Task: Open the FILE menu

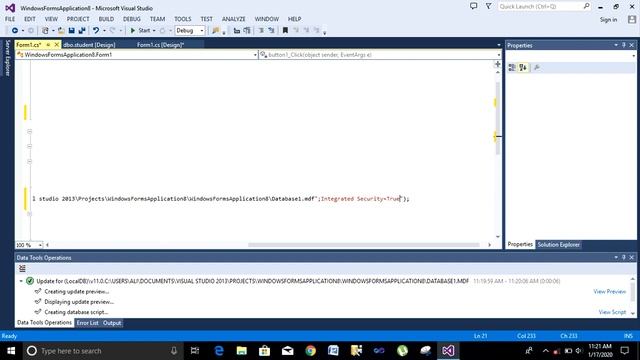Action: (x=10, y=19)
